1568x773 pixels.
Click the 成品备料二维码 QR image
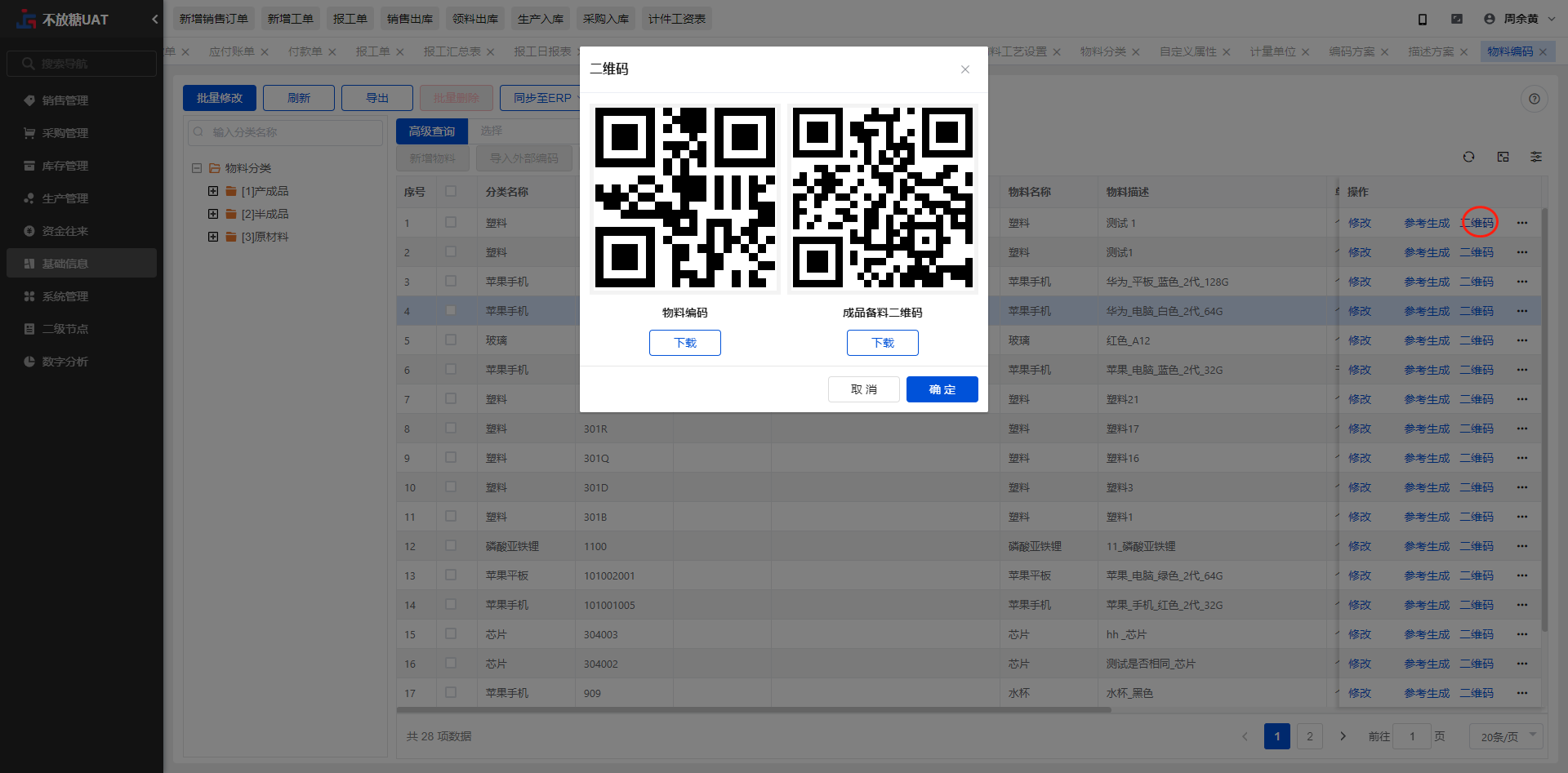pyautogui.click(x=883, y=198)
